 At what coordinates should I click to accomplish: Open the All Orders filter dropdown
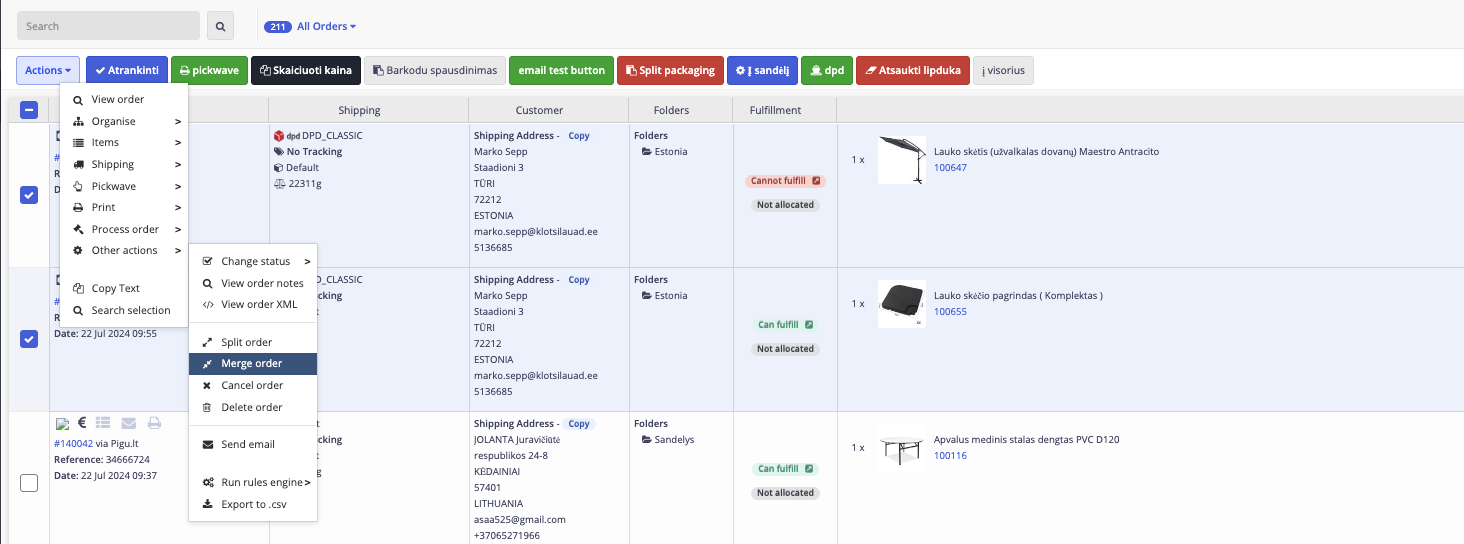tap(326, 26)
